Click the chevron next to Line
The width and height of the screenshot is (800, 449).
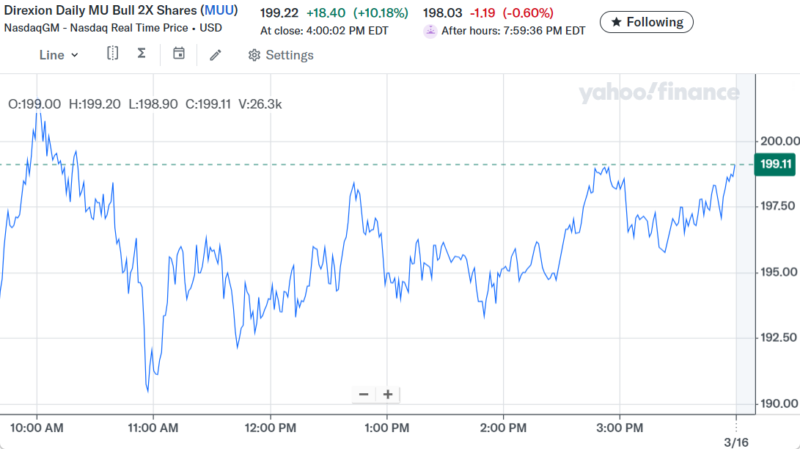tap(75, 55)
